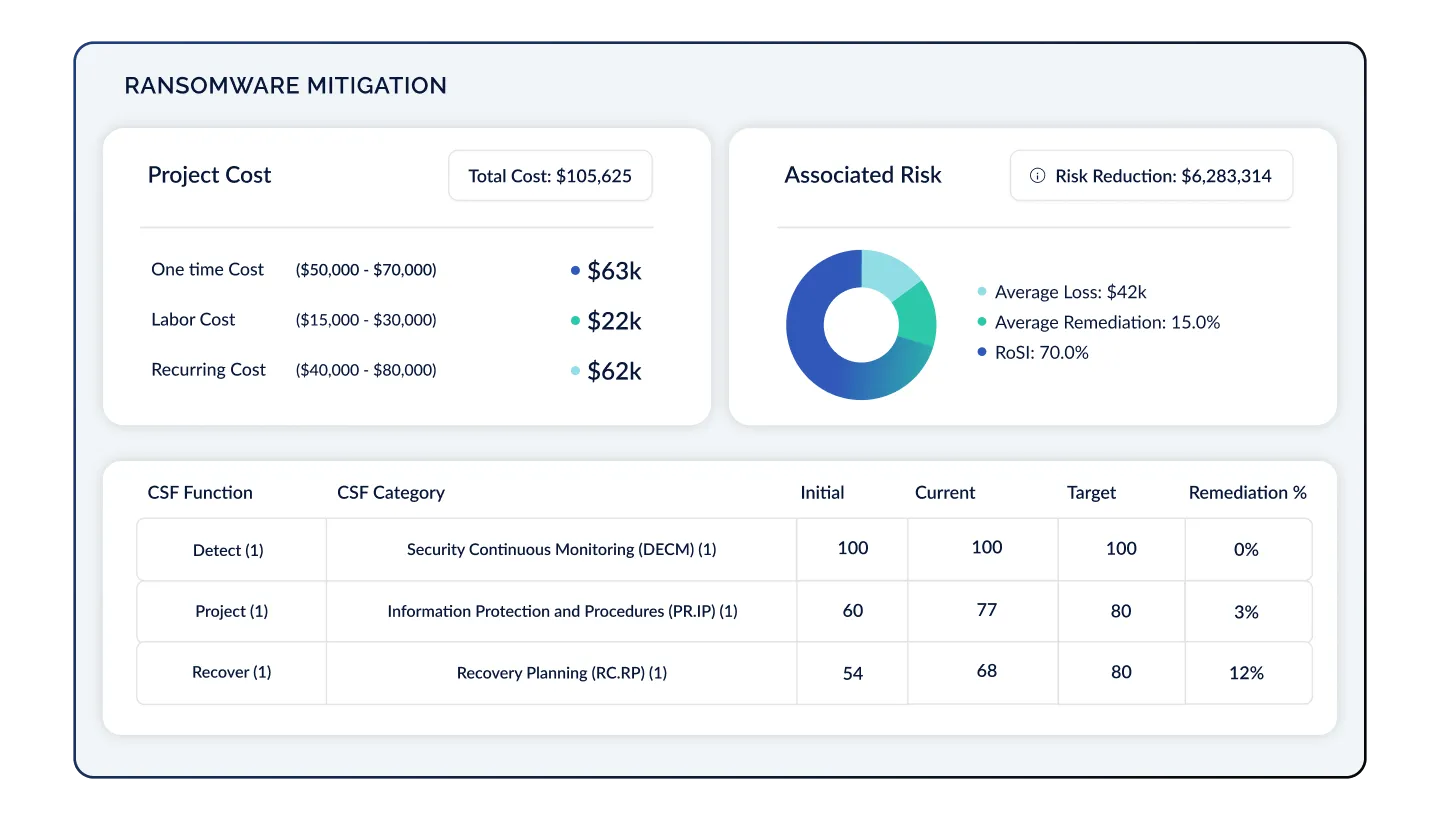Click the info icon beside Risk Reduction
The width and height of the screenshot is (1440, 820).
(1038, 176)
